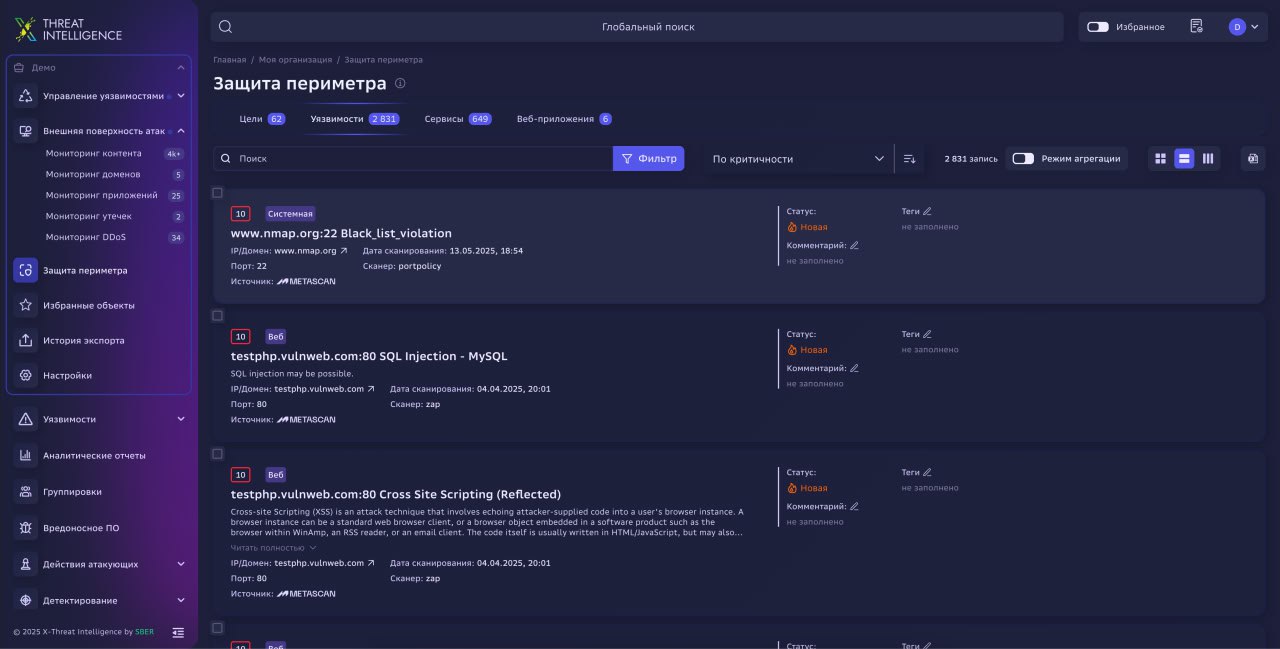Toggle the Избранное switch

click(1098, 27)
